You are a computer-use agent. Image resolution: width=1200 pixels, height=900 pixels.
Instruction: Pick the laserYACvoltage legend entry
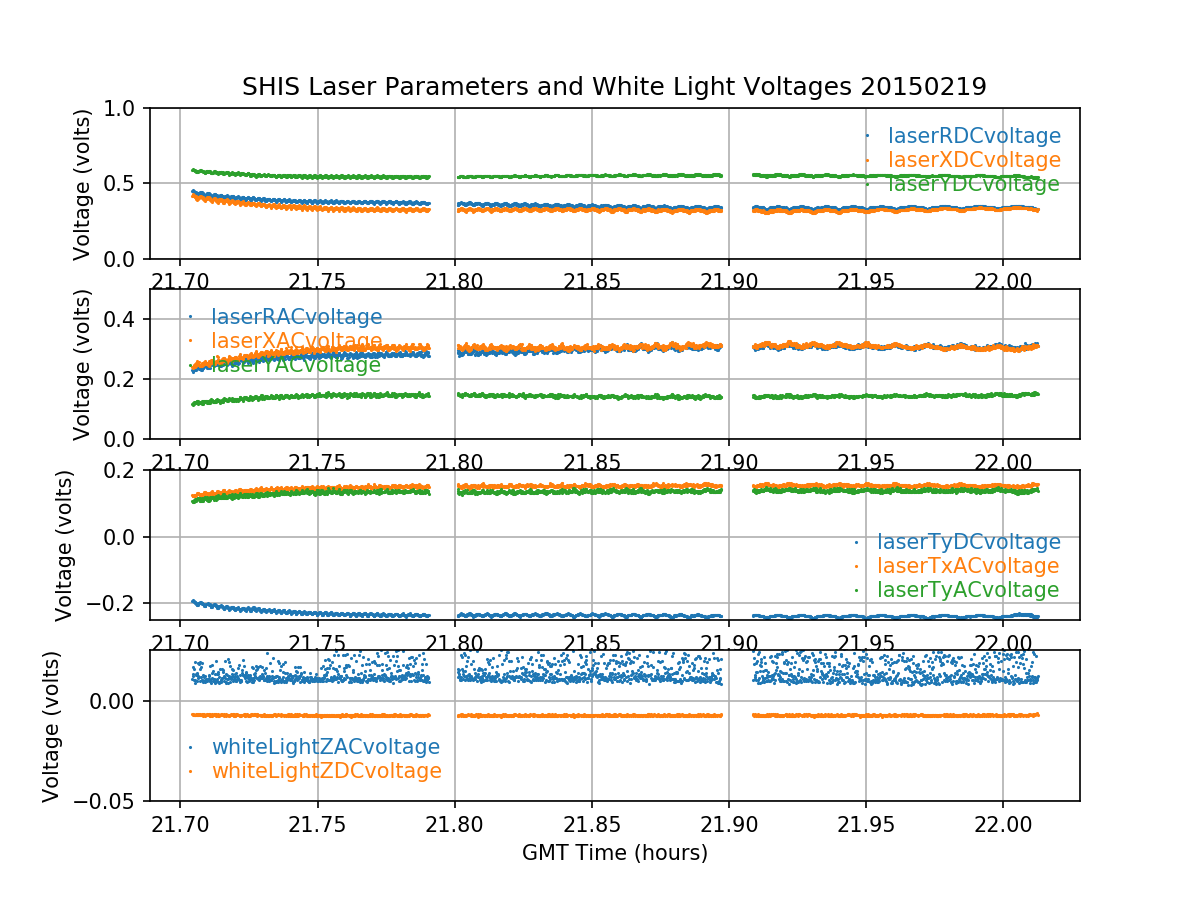(x=296, y=365)
